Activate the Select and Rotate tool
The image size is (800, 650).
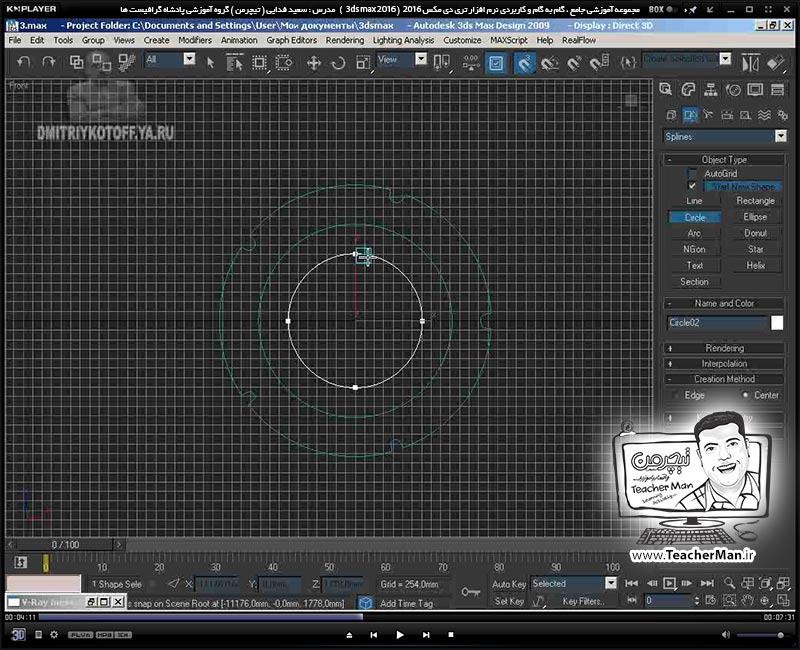[338, 63]
